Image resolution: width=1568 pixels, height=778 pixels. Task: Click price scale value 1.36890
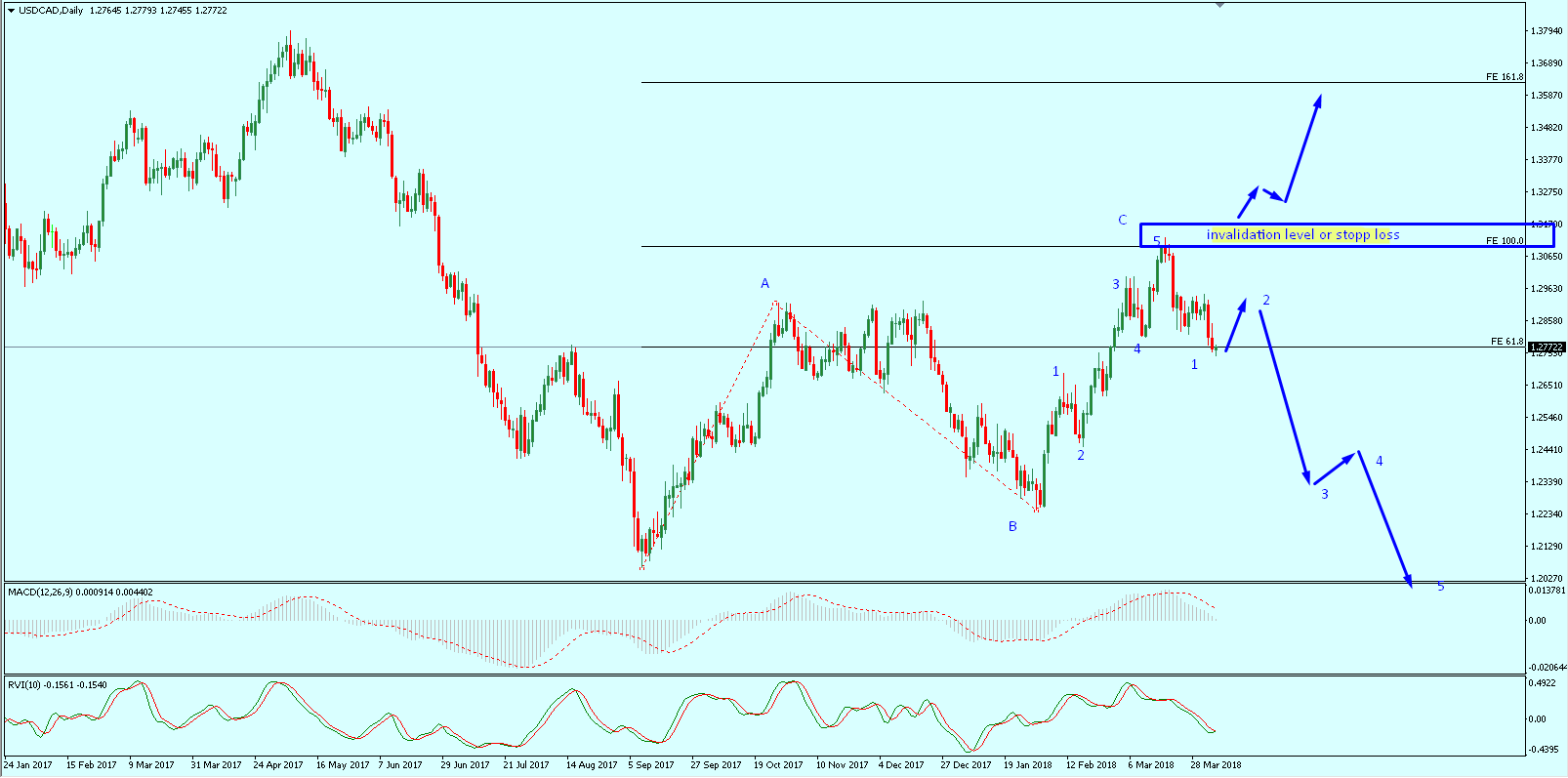coord(1547,63)
